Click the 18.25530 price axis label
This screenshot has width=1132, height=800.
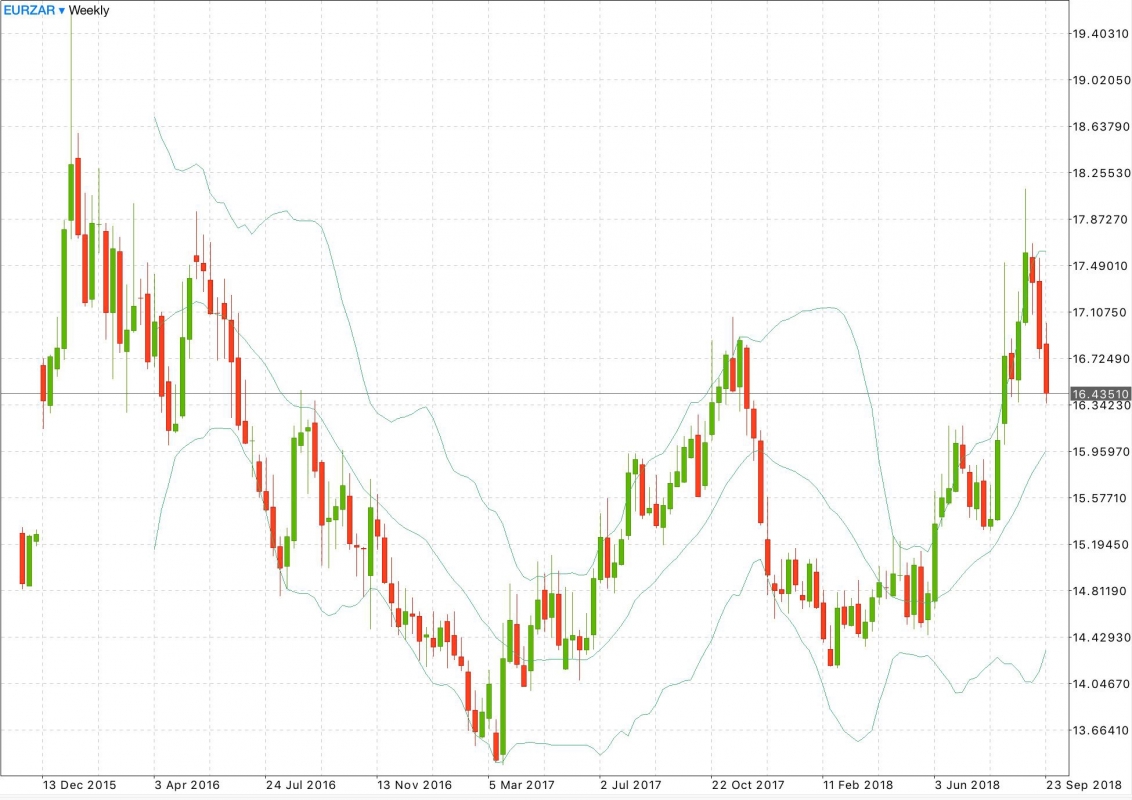[x=1100, y=173]
